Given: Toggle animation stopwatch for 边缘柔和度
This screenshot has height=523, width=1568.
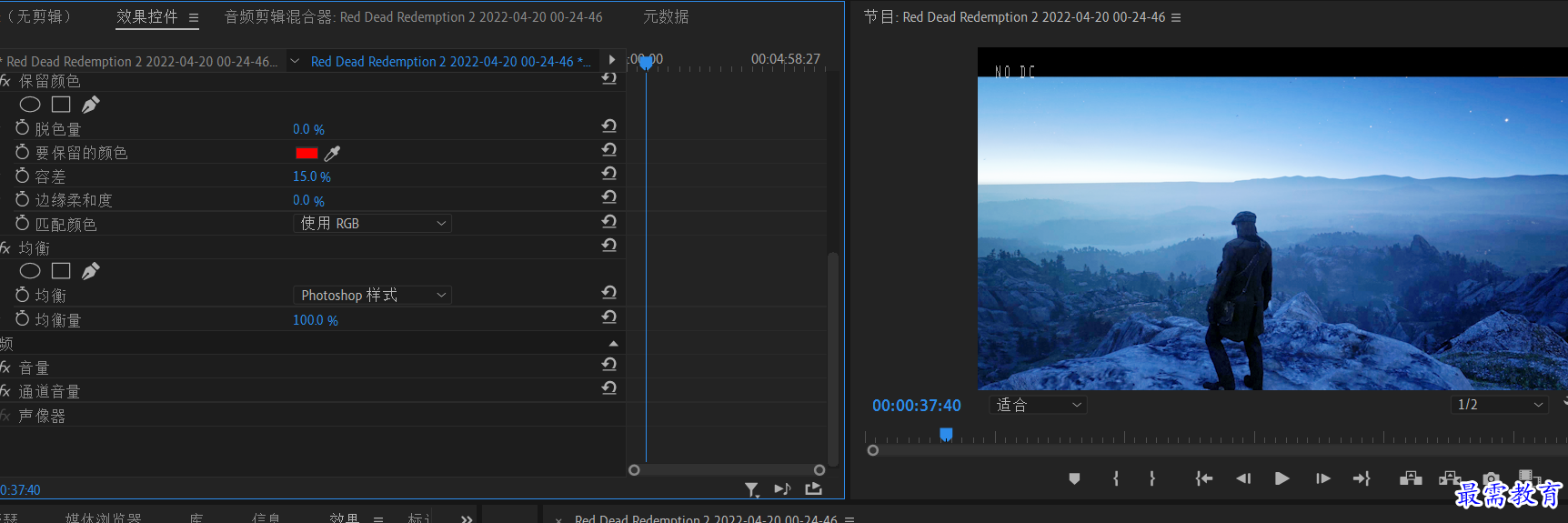Looking at the screenshot, I should (23, 199).
